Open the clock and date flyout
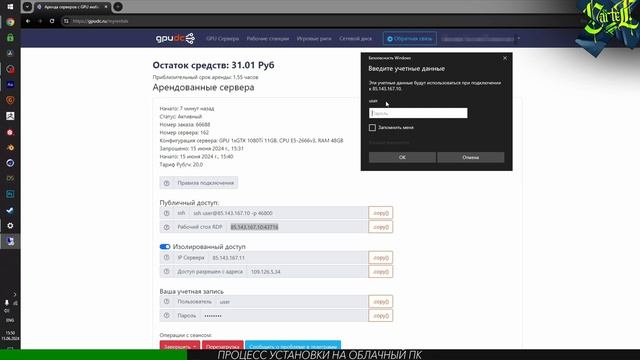The width and height of the screenshot is (640, 360). pos(10,336)
